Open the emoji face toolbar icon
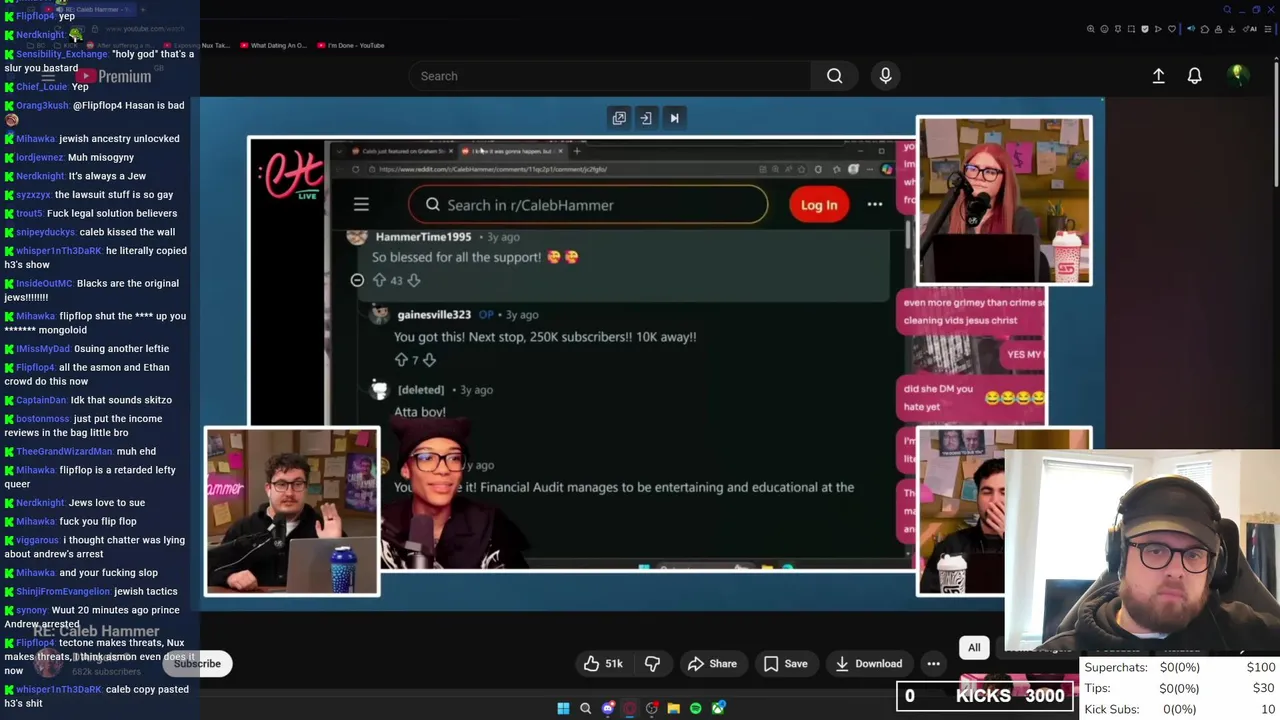Viewport: 1280px width, 720px height. coord(1104,29)
